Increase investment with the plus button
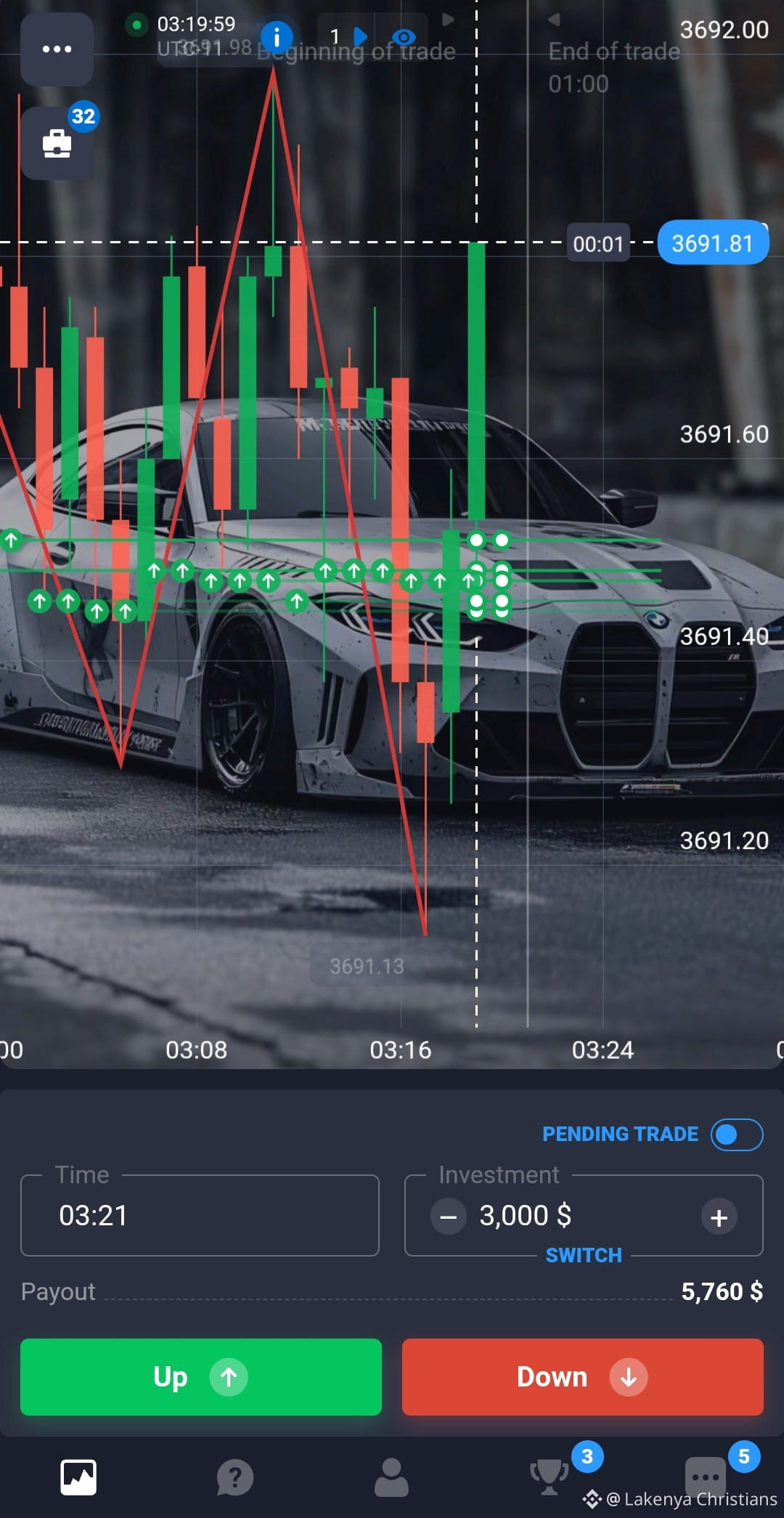The height and width of the screenshot is (1518, 784). [x=719, y=1217]
